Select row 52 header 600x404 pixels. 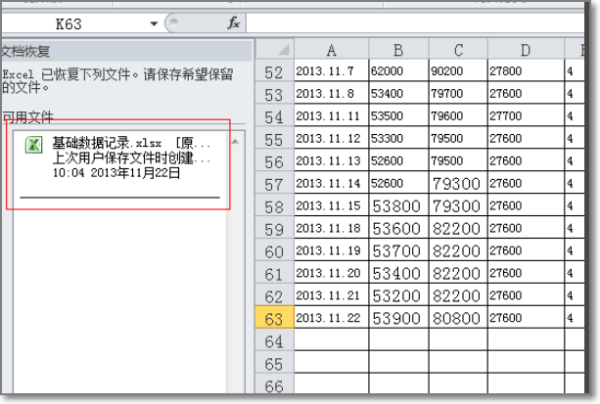pyautogui.click(x=274, y=72)
